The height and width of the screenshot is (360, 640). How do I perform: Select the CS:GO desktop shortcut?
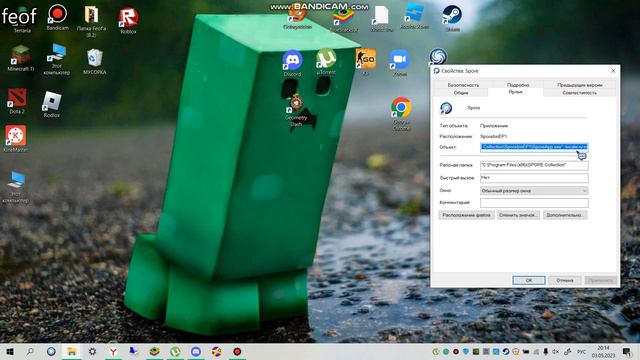pos(365,61)
